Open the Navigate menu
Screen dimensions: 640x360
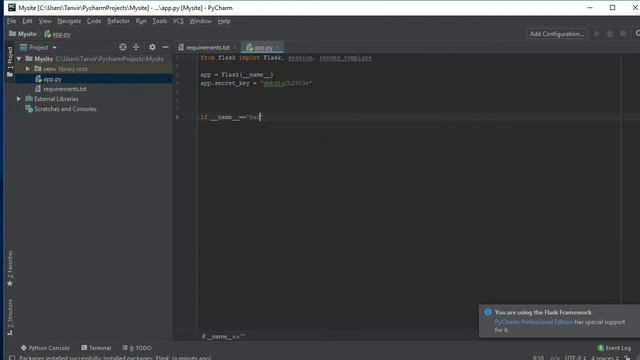pos(69,21)
